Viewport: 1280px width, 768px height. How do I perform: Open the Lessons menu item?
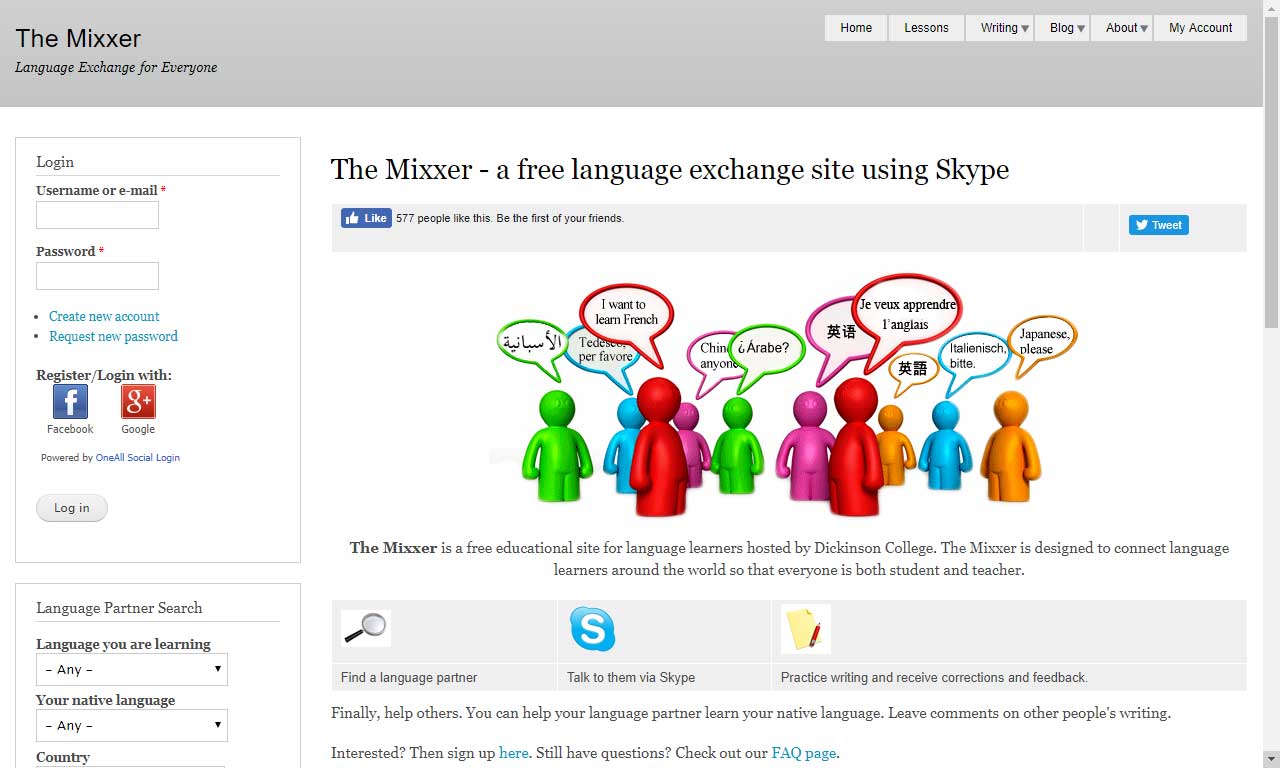pyautogui.click(x=926, y=28)
